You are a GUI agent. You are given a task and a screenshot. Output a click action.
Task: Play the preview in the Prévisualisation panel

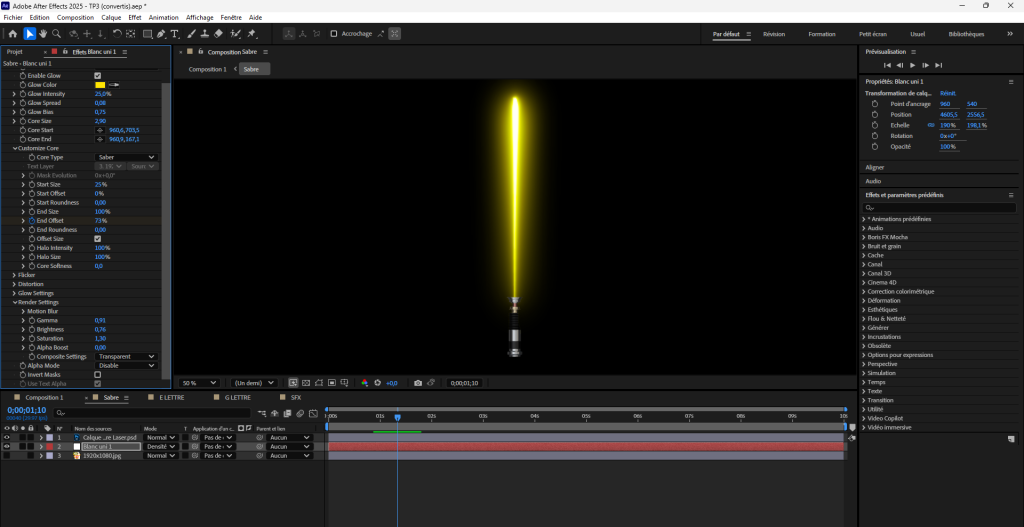[912, 65]
